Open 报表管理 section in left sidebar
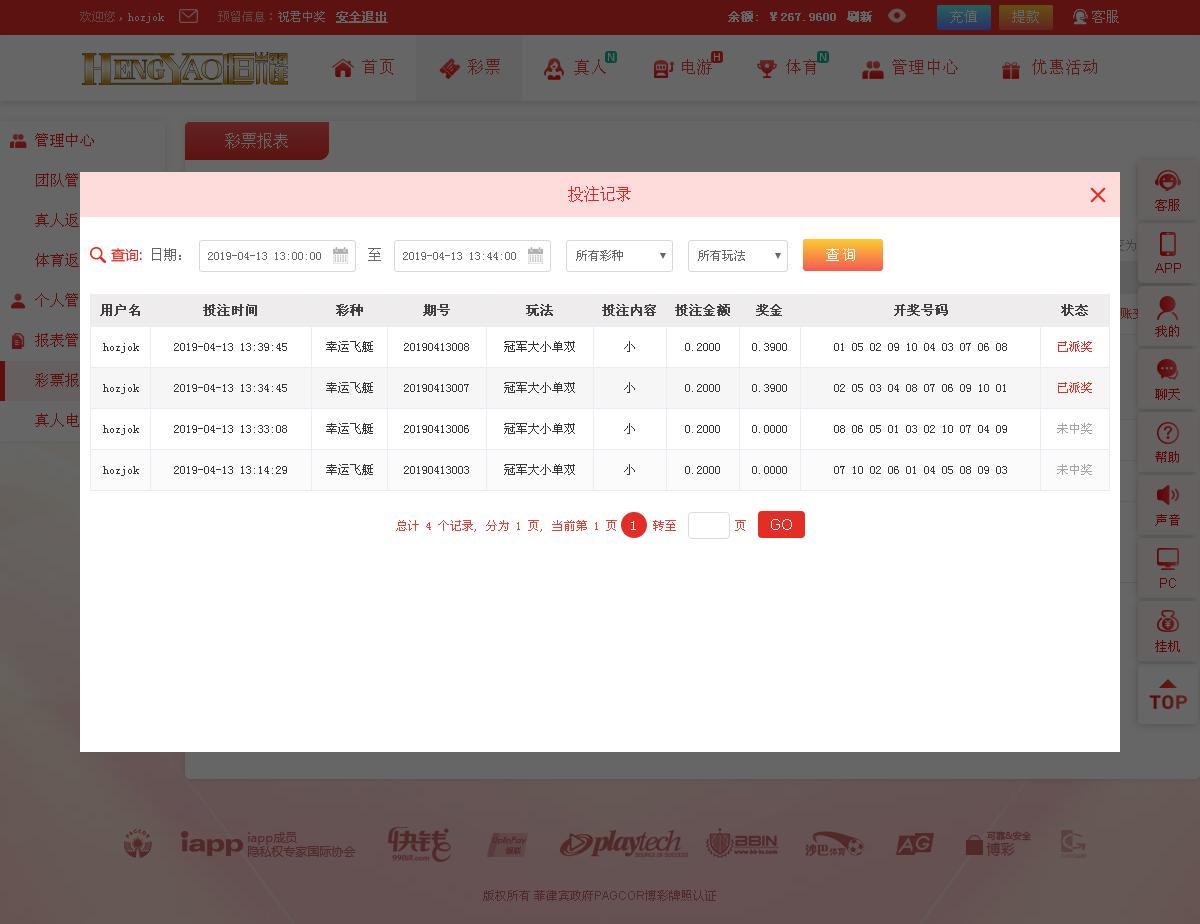This screenshot has width=1200, height=924. pyautogui.click(x=45, y=340)
